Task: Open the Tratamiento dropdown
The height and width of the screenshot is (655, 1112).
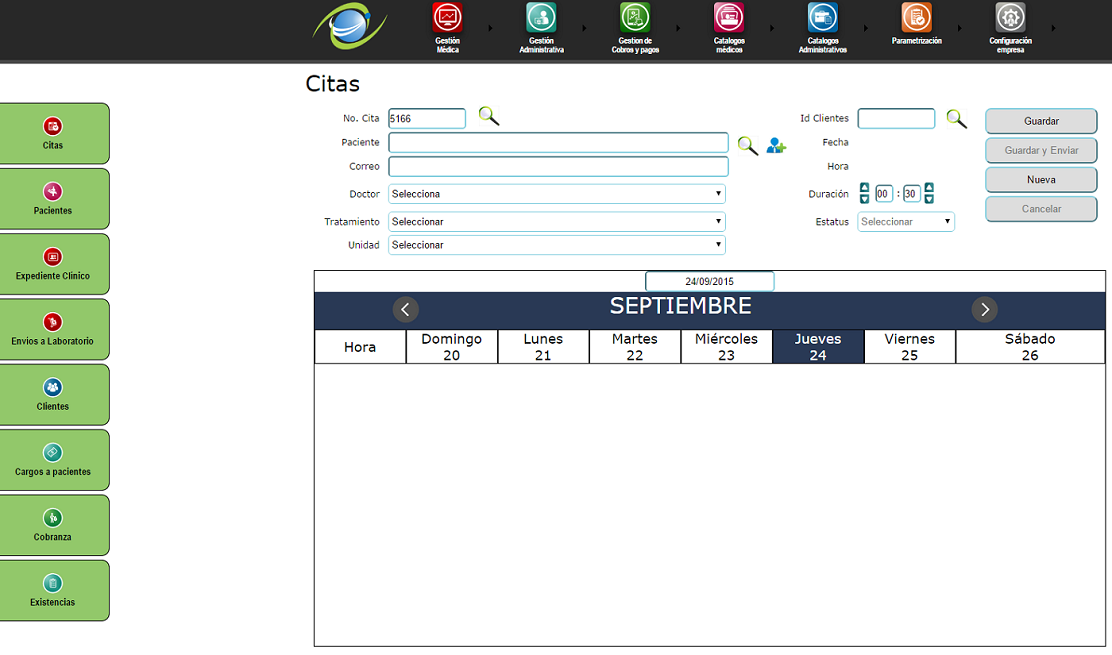Action: (556, 222)
